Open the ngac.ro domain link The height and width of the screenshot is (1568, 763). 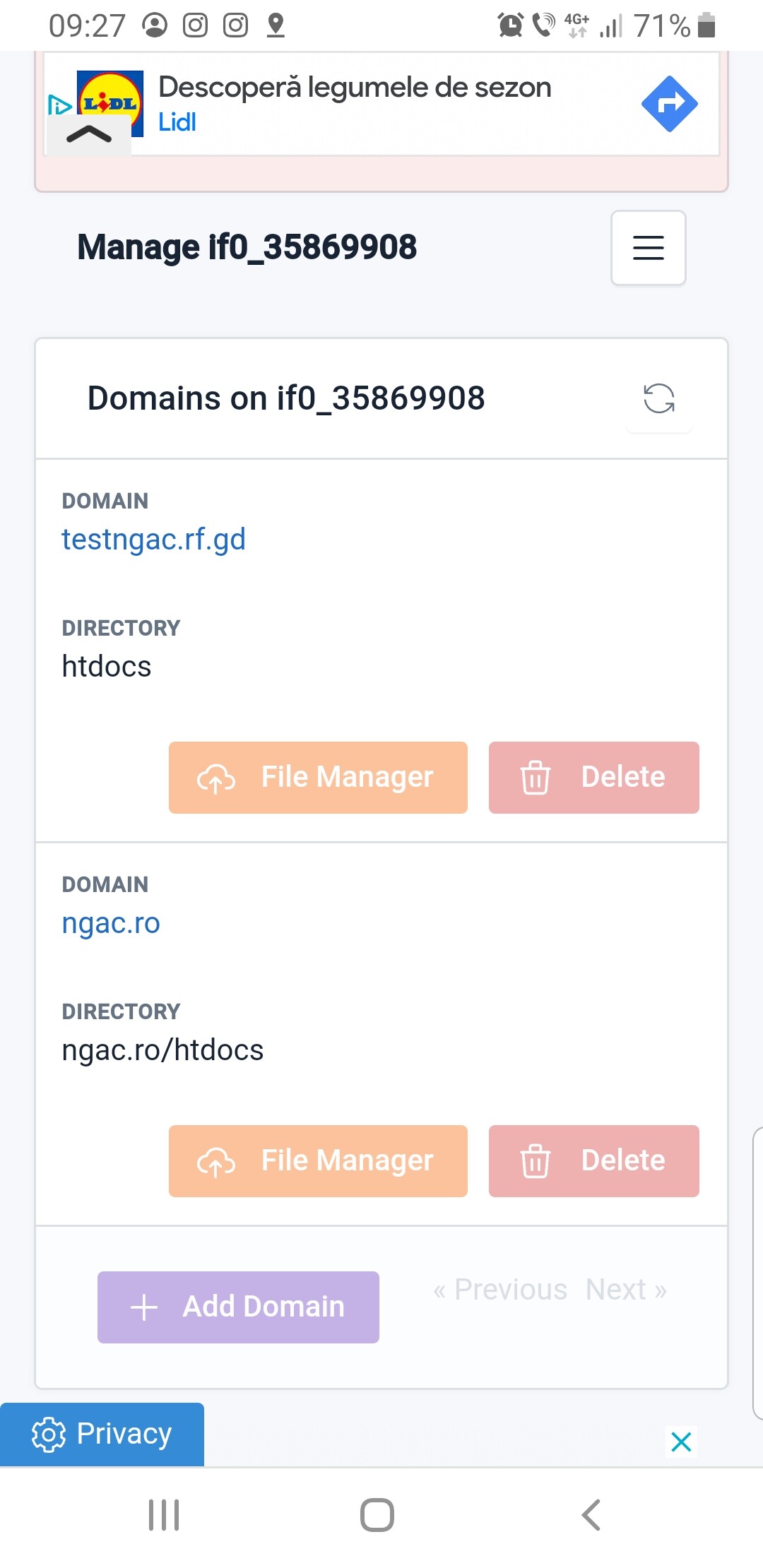(x=111, y=923)
